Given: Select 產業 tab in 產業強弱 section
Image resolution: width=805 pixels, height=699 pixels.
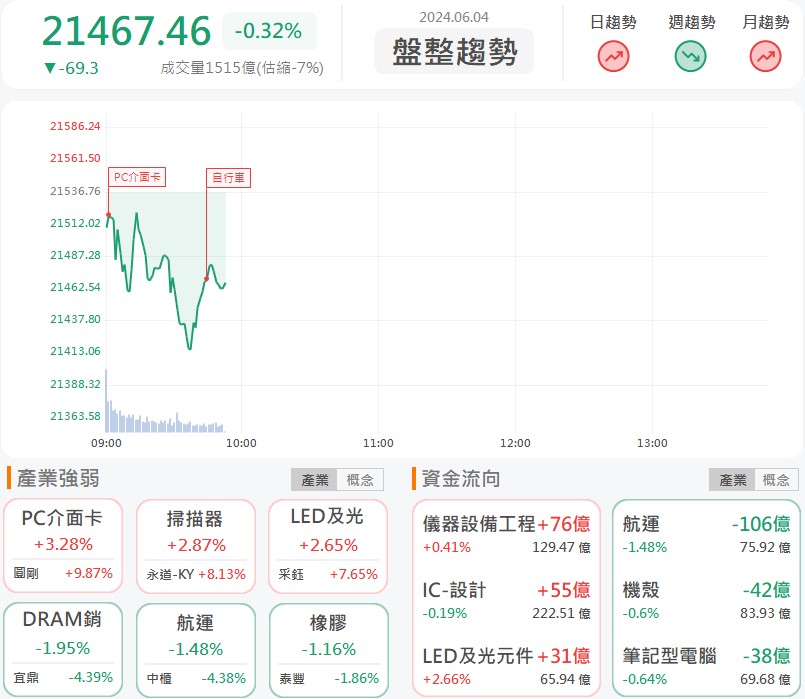Looking at the screenshot, I should [314, 480].
